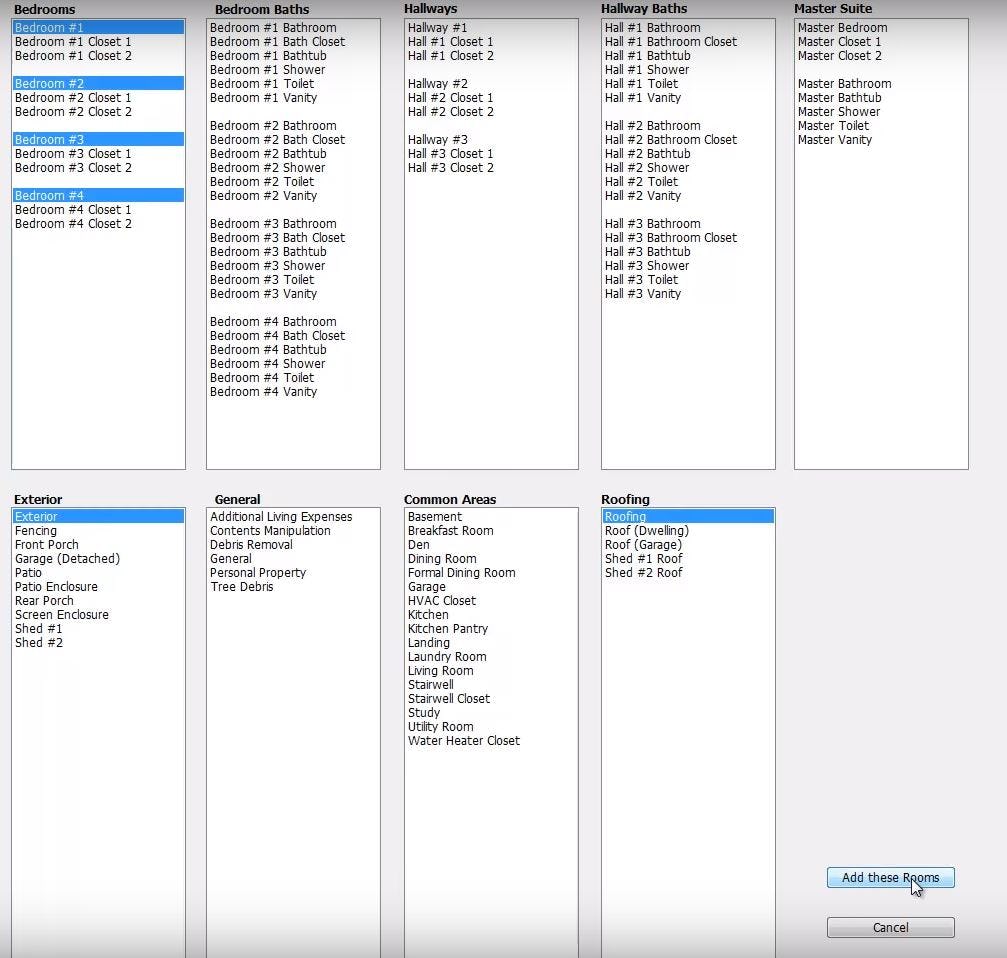Select Roof (Dwelling) in the Roofing list
Image resolution: width=1007 pixels, height=958 pixels.
pyautogui.click(x=644, y=530)
